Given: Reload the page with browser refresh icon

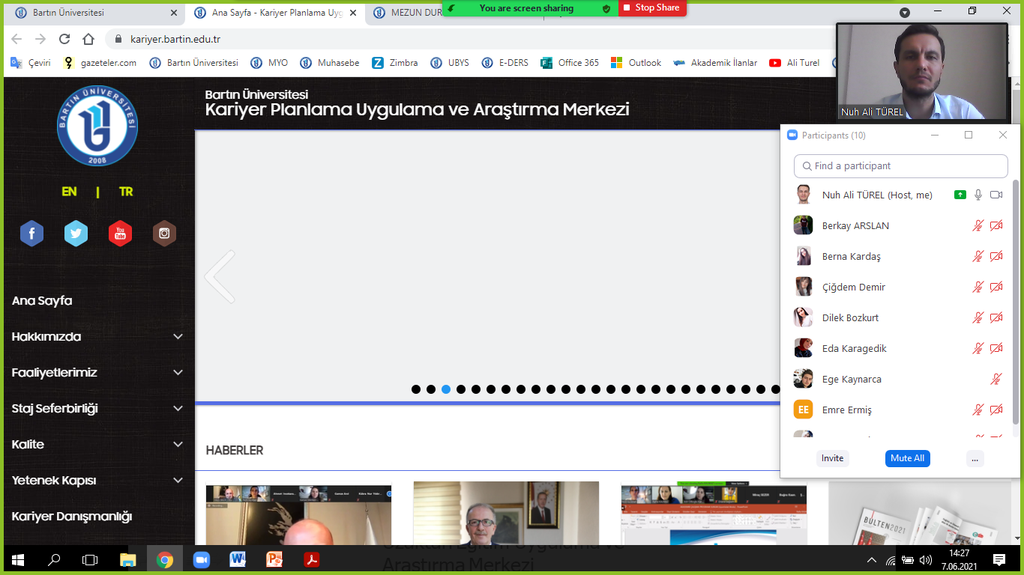Looking at the screenshot, I should point(64,39).
